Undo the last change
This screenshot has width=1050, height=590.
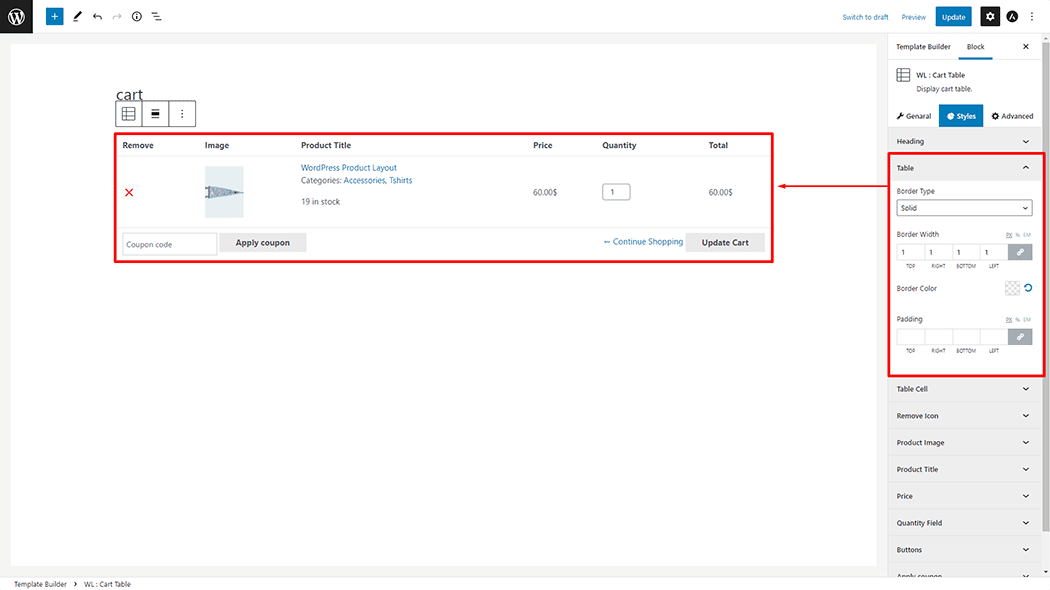coord(97,17)
